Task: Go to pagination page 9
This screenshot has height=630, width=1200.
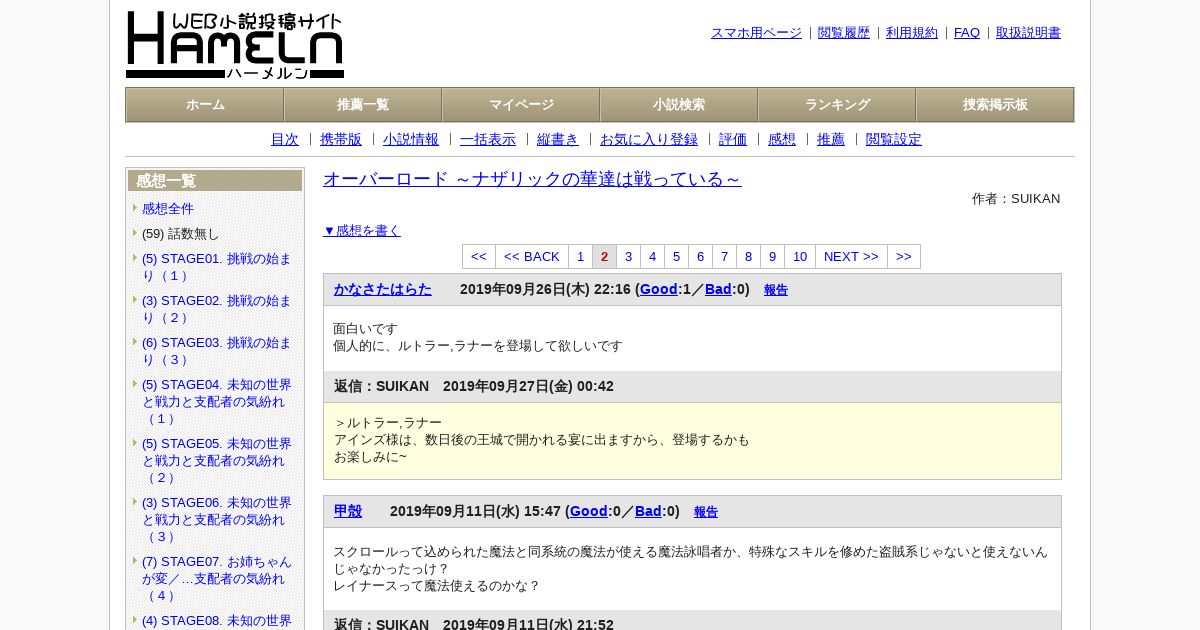Action: point(773,257)
